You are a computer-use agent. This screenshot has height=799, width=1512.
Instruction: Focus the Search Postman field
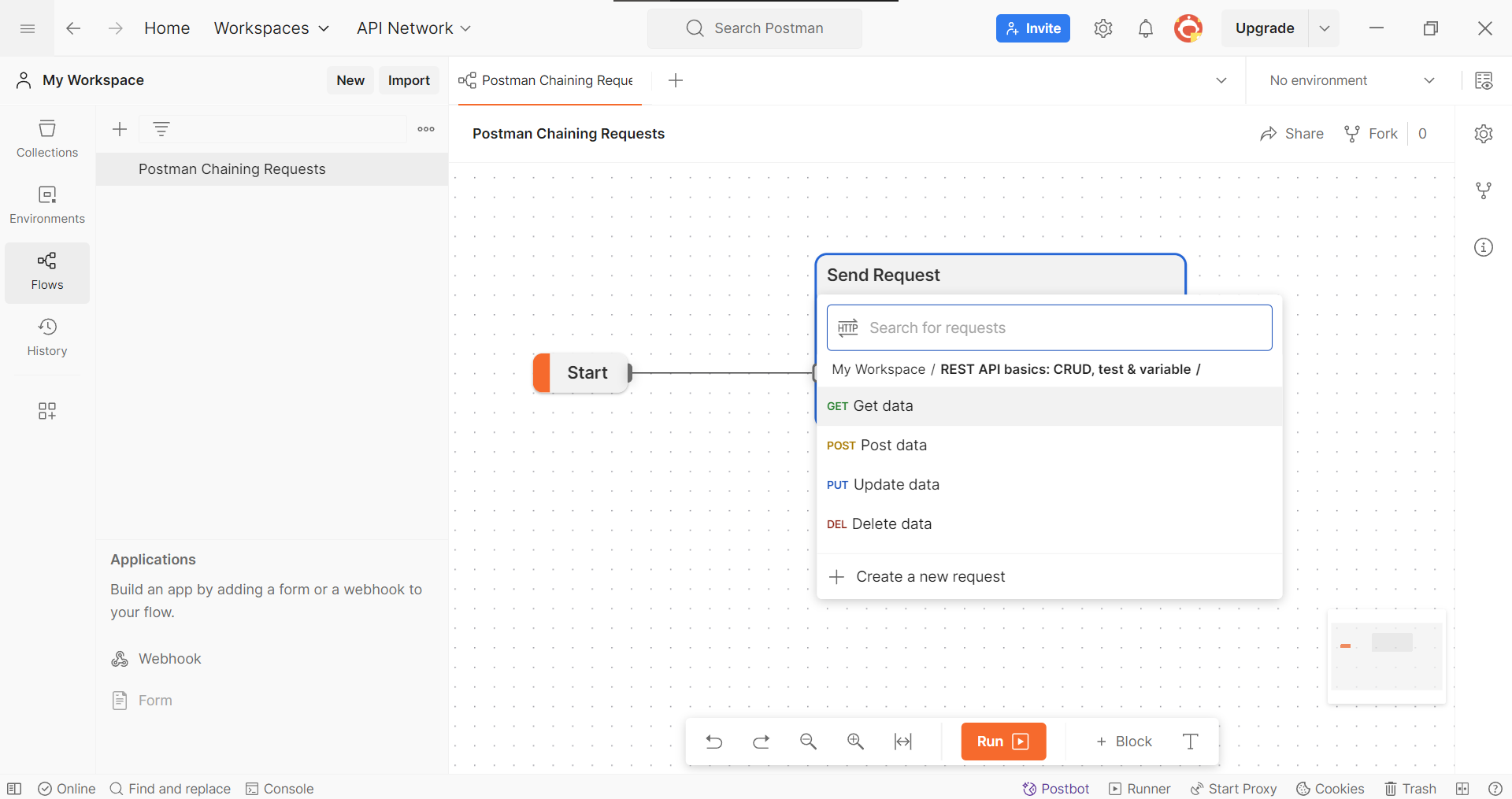(x=754, y=28)
